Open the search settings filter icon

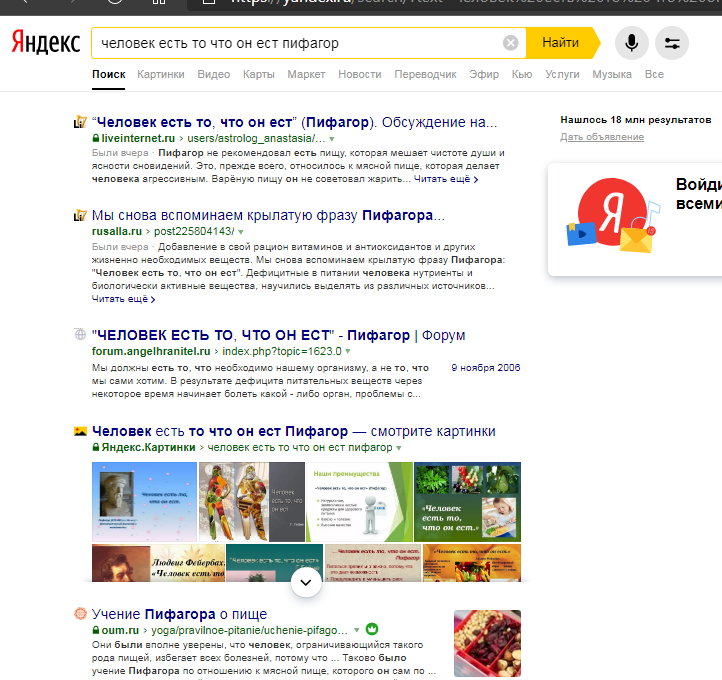672,43
